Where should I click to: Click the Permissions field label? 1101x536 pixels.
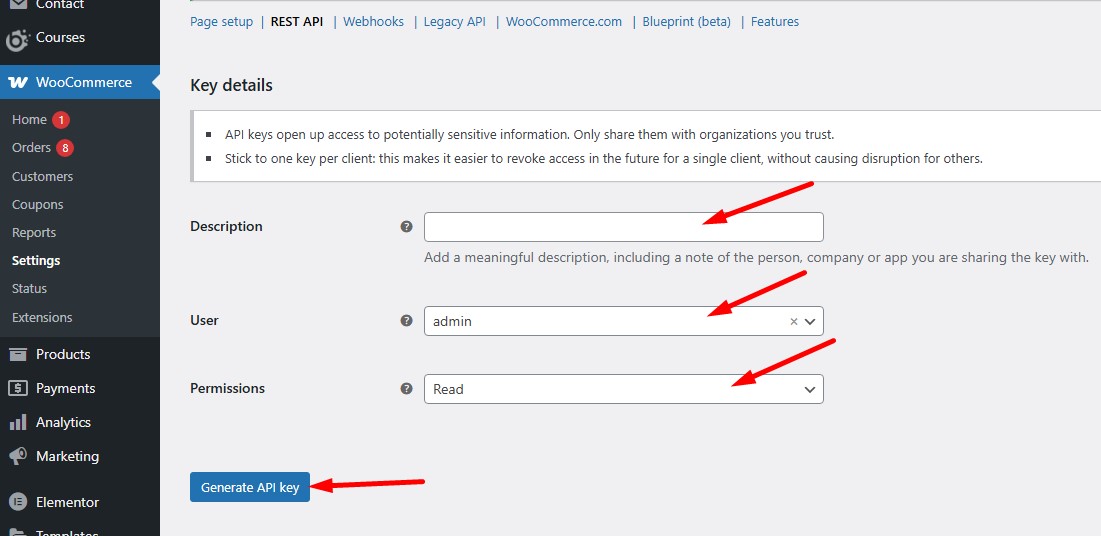(x=228, y=388)
